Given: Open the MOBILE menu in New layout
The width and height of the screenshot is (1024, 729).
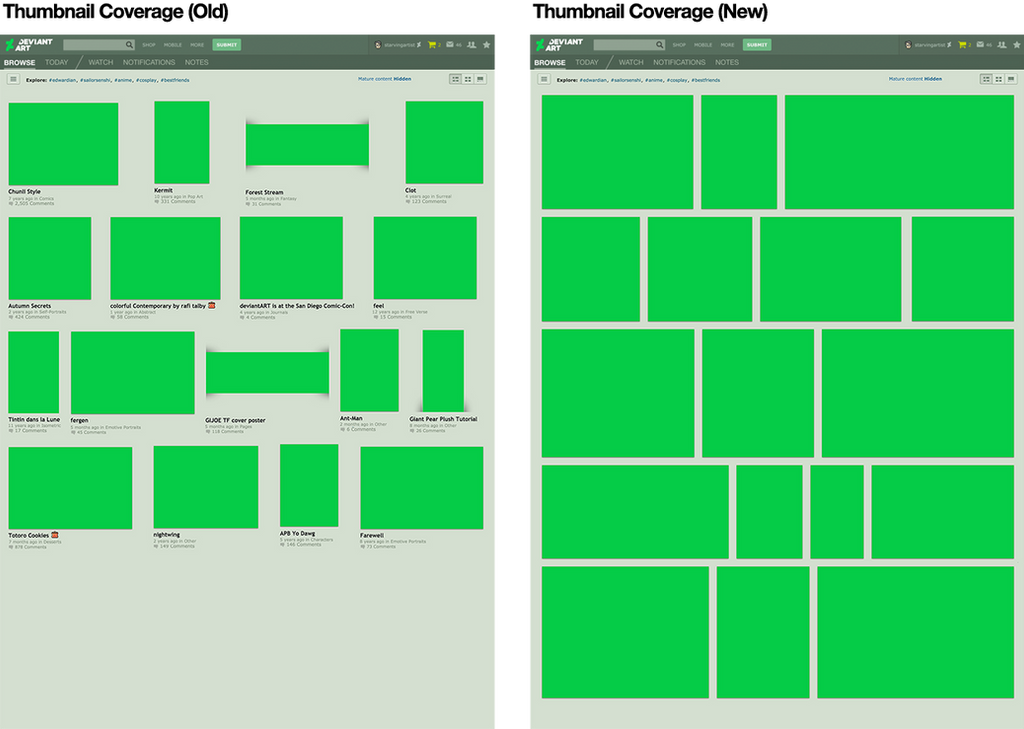Looking at the screenshot, I should tap(703, 45).
